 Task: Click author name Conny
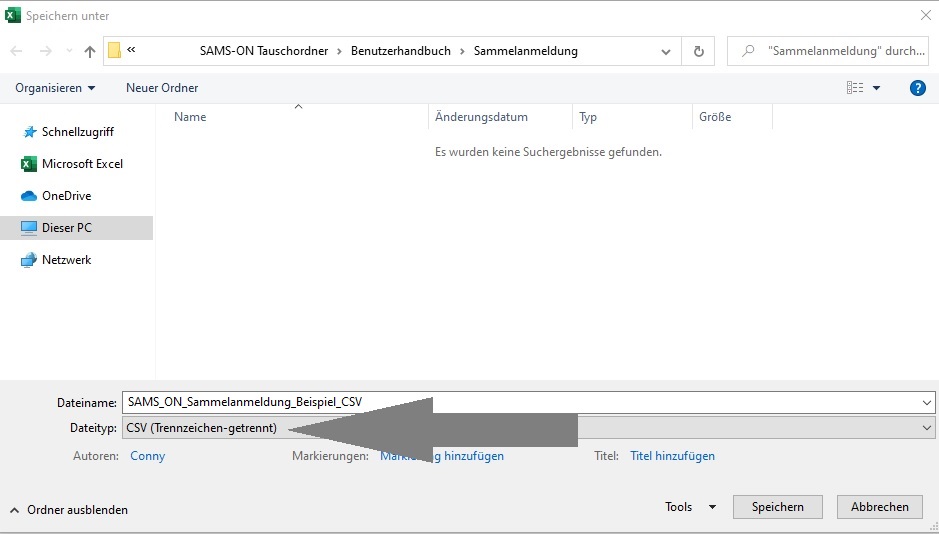147,456
